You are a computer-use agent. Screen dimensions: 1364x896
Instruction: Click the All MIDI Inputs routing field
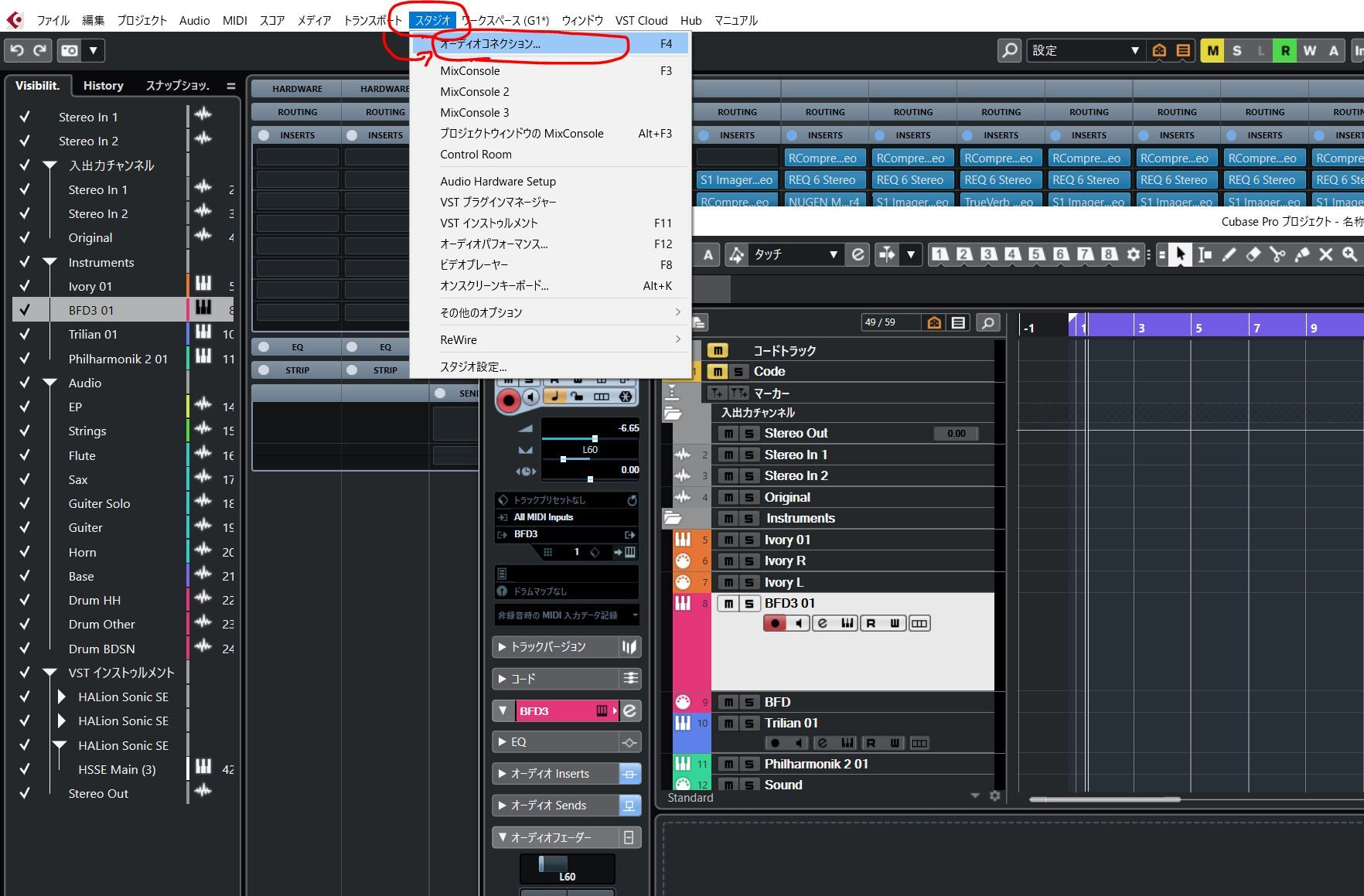click(567, 517)
